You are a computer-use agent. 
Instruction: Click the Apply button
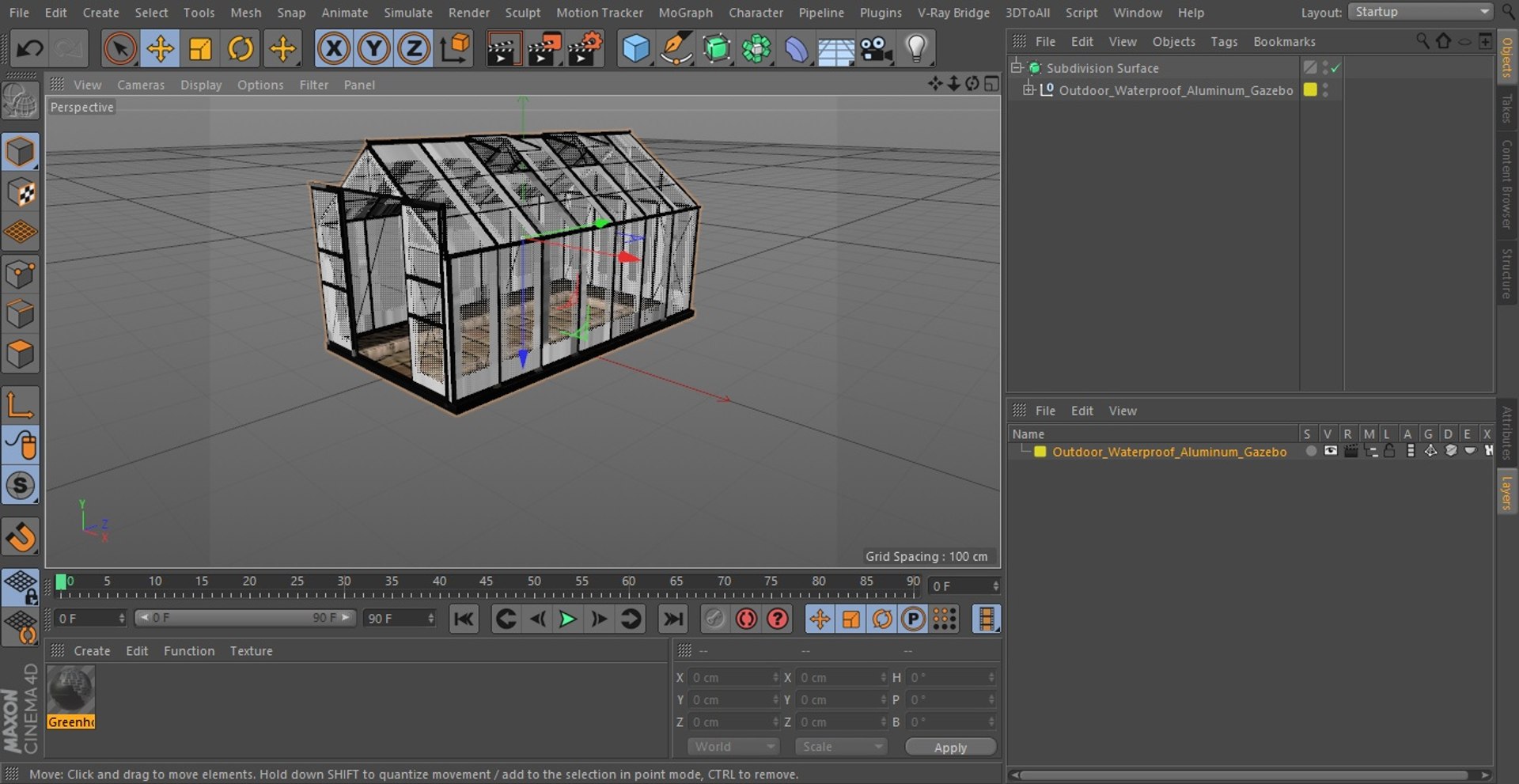950,747
